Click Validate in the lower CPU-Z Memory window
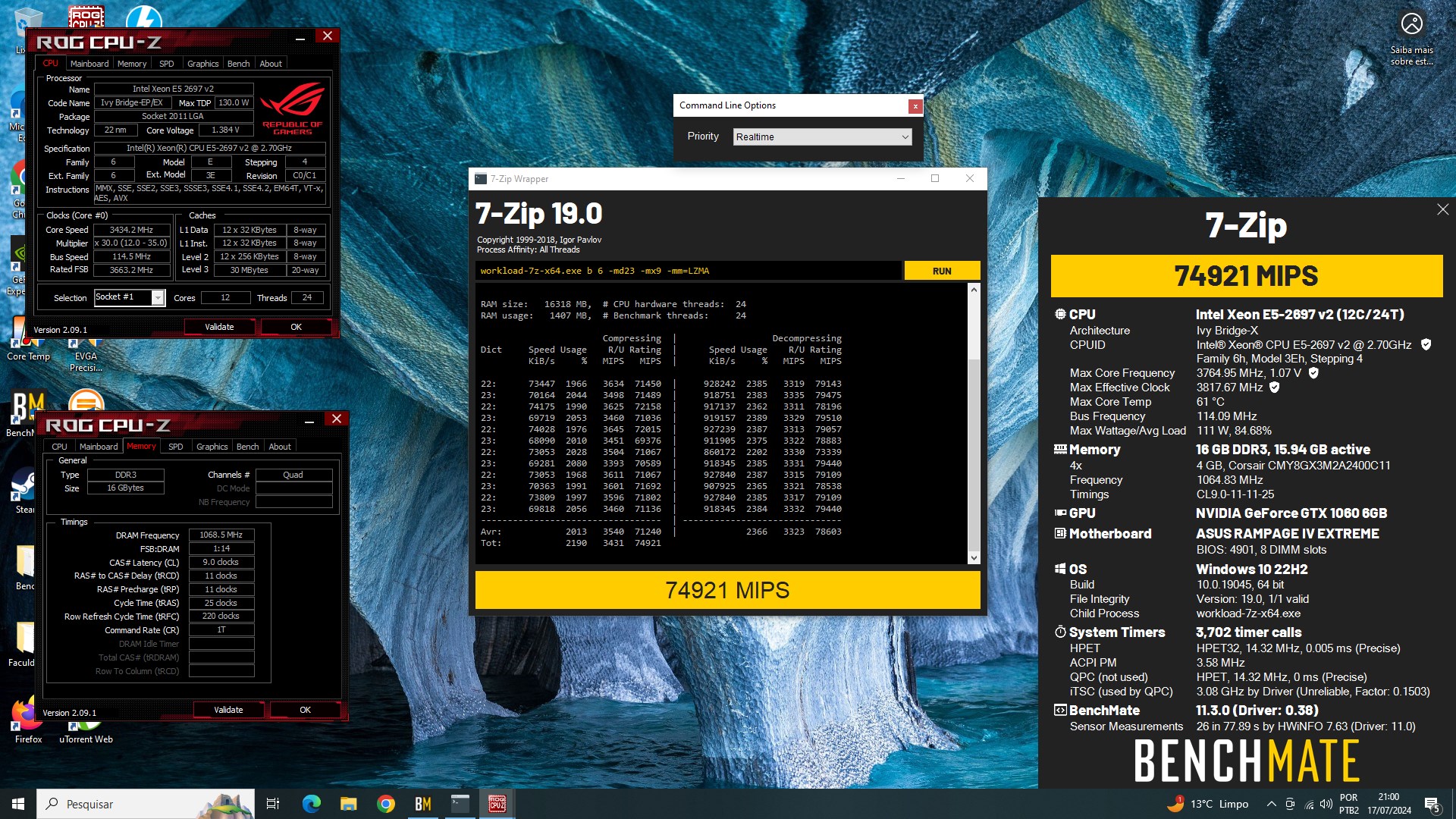This screenshot has height=819, width=1456. coord(228,710)
